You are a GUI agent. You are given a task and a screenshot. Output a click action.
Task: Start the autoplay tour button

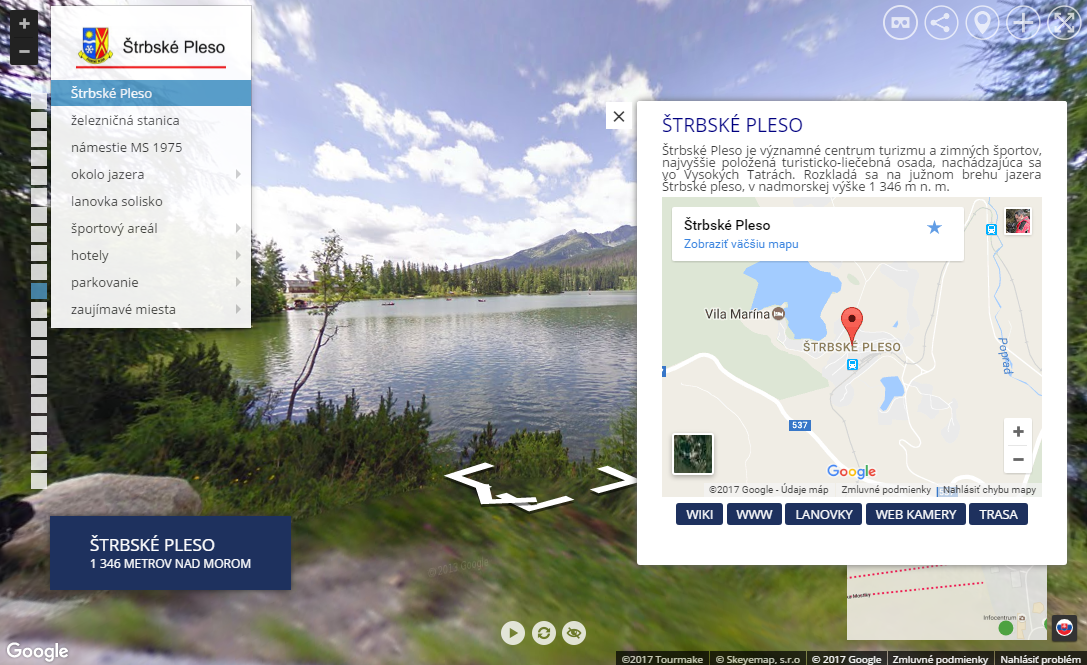point(513,632)
